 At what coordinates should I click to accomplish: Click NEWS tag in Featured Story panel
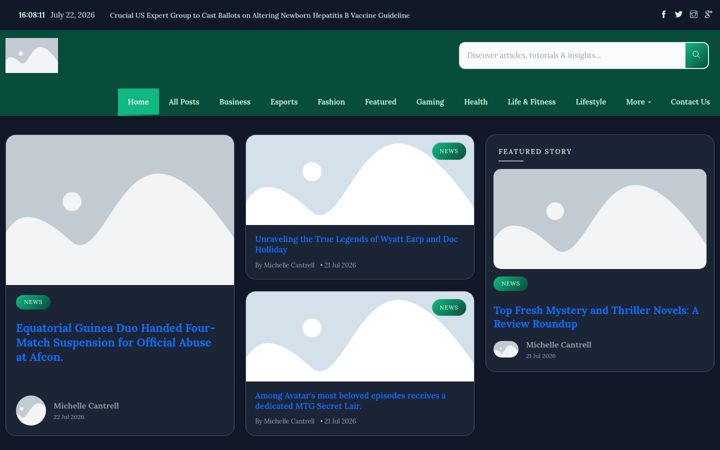[x=511, y=284]
